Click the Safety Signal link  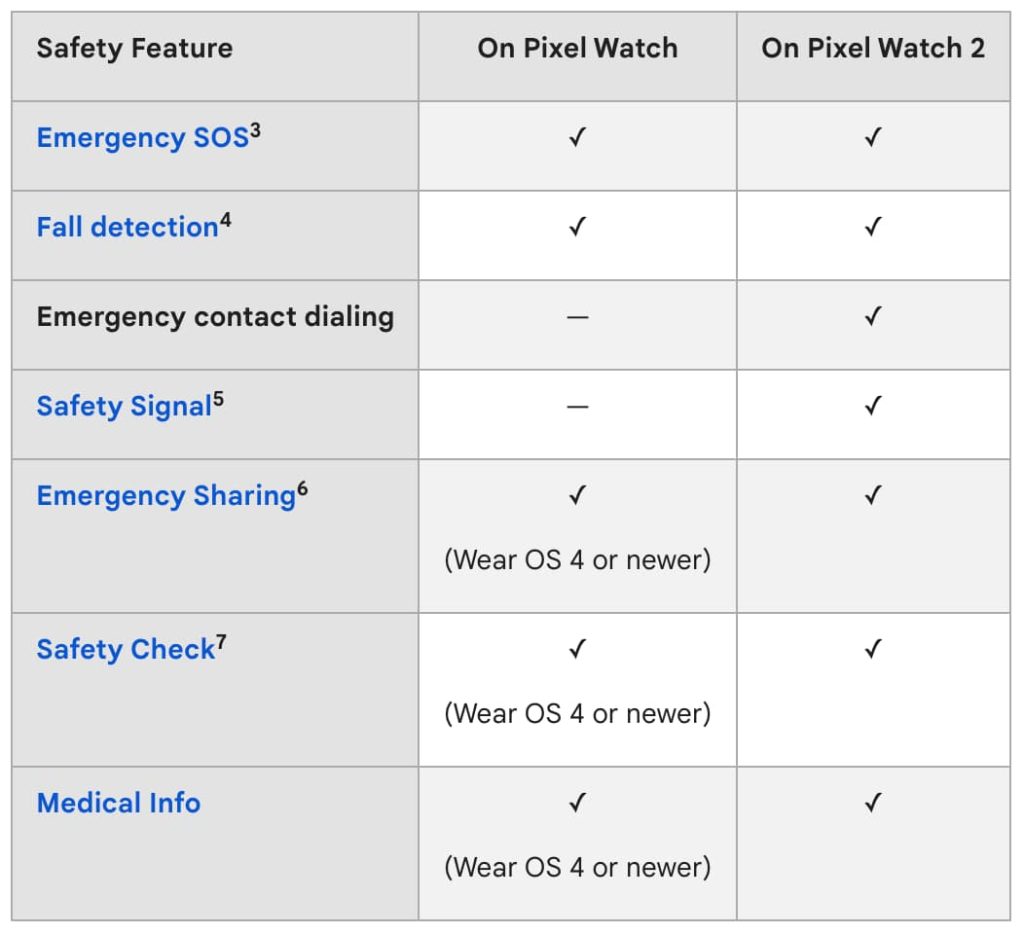click(x=124, y=406)
